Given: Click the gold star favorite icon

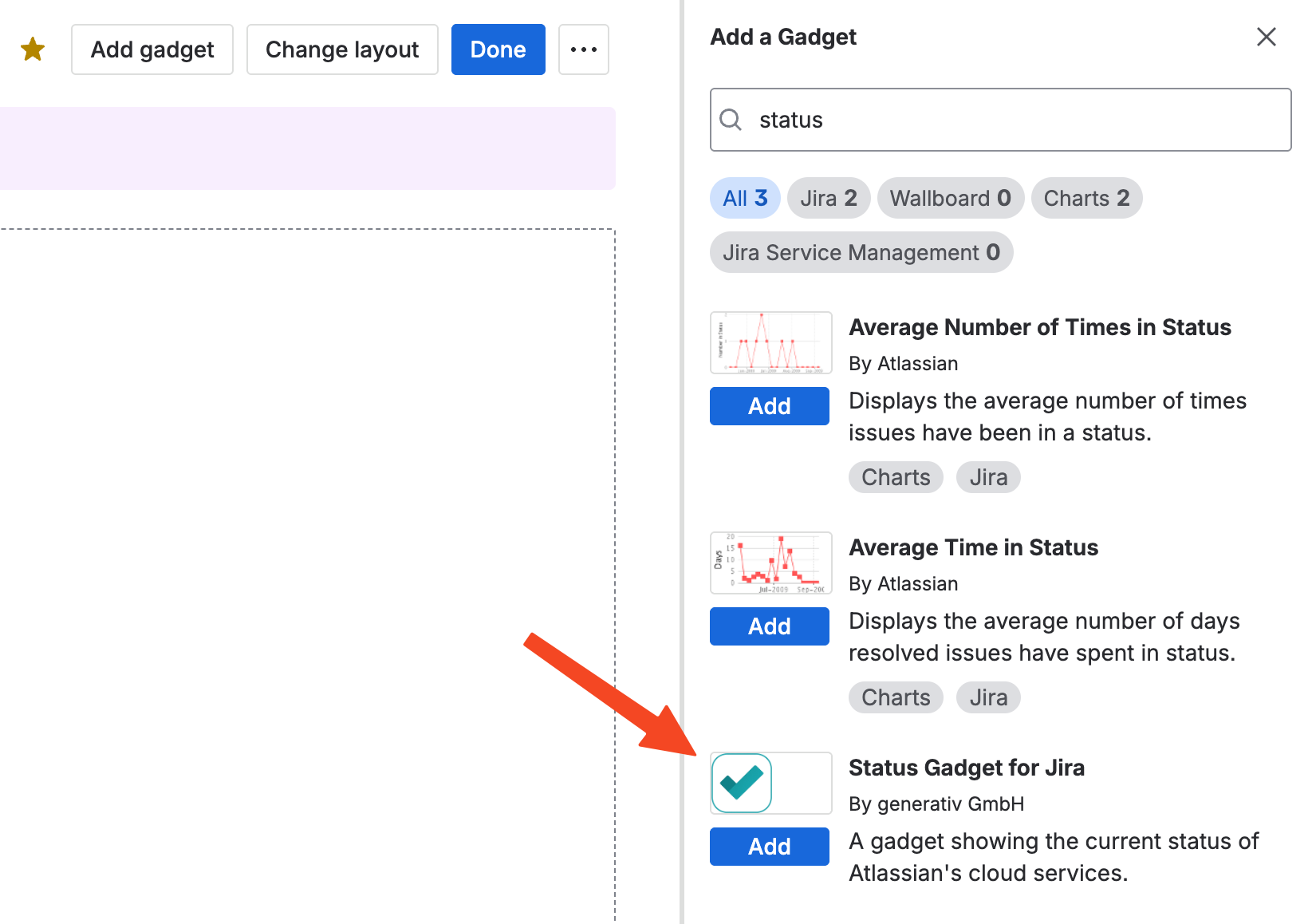Looking at the screenshot, I should coord(33,49).
